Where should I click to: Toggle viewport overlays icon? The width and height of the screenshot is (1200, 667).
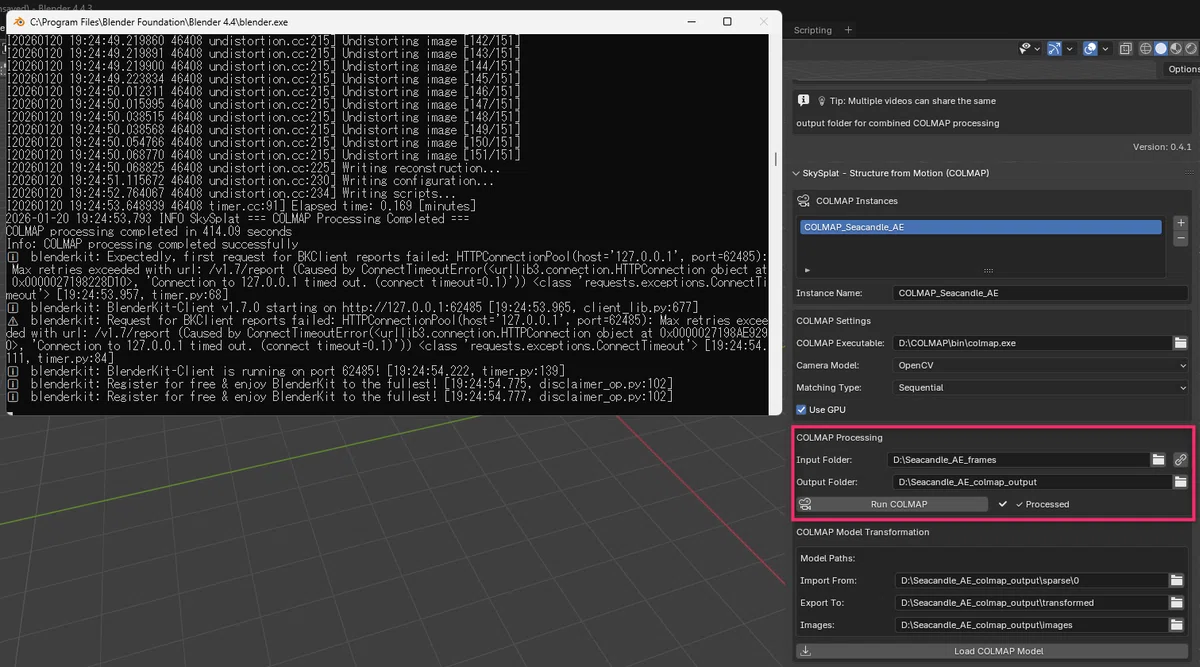pyautogui.click(x=1090, y=48)
